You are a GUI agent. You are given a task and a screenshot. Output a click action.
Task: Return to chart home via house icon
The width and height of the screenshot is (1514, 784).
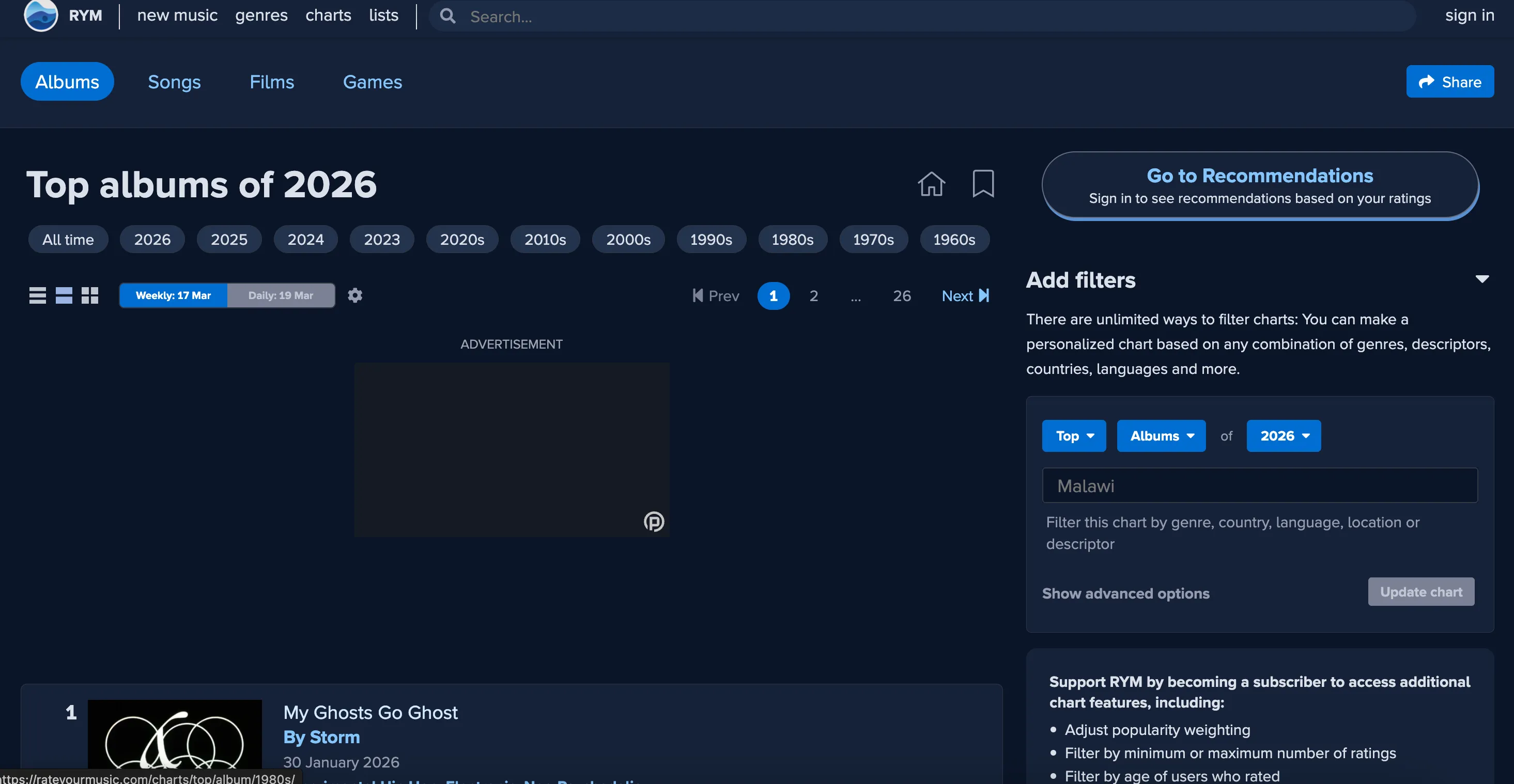tap(931, 184)
